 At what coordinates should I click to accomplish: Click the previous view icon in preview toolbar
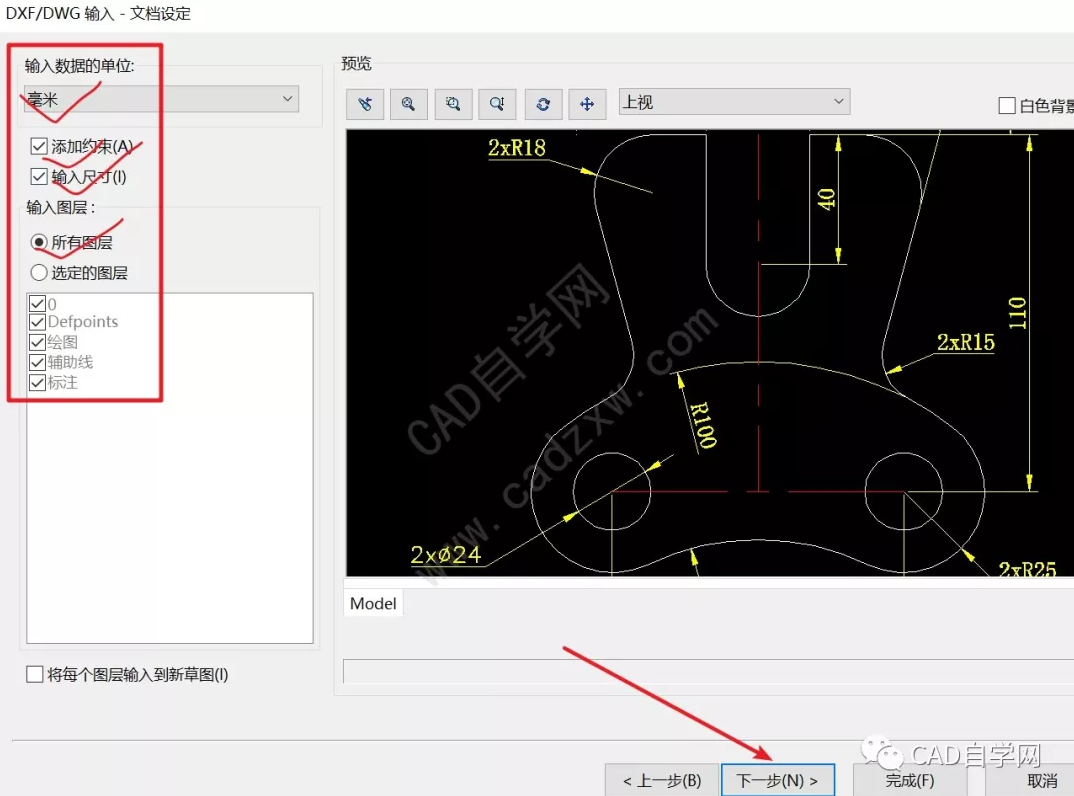(365, 104)
